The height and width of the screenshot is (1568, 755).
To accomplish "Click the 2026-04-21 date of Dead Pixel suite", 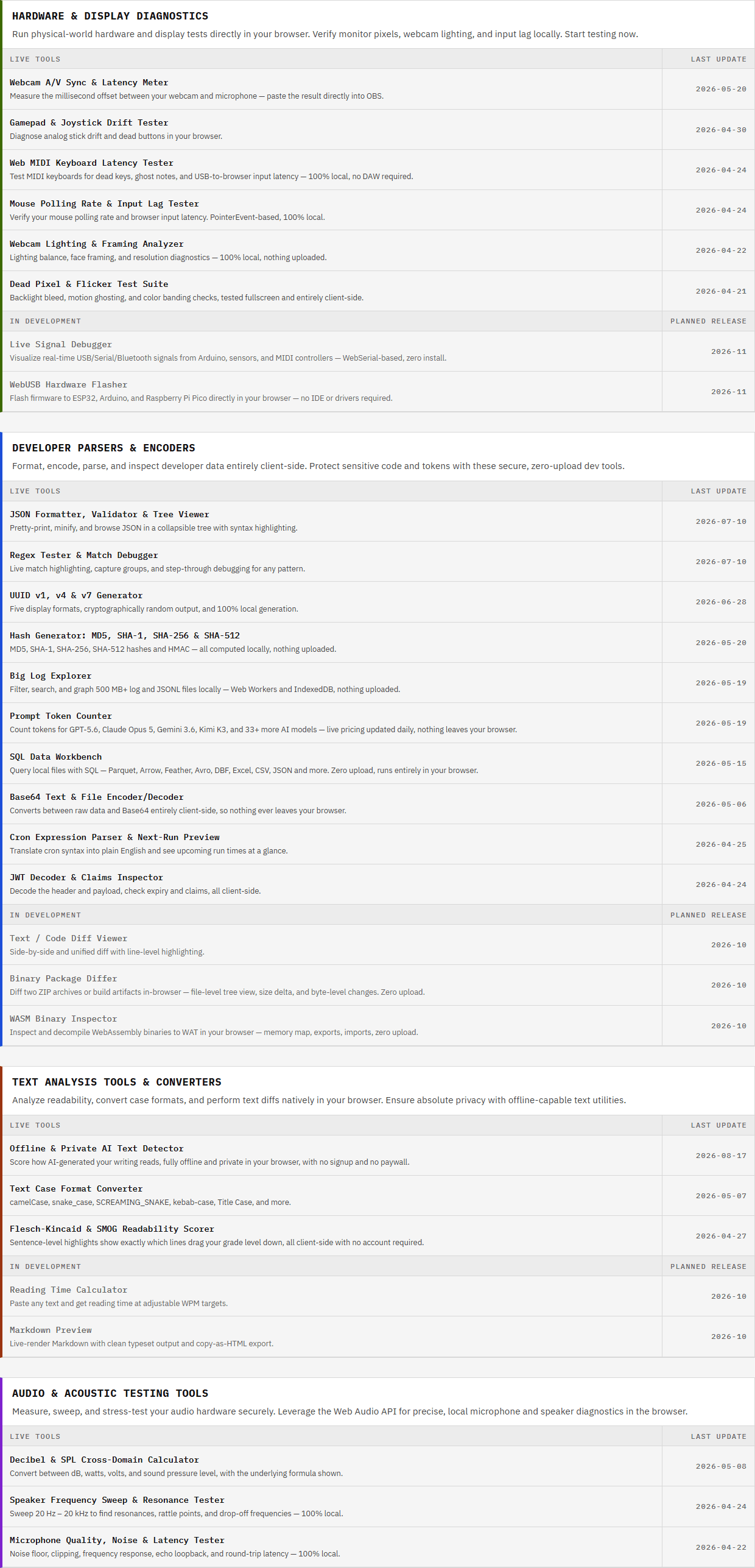I will click(721, 291).
